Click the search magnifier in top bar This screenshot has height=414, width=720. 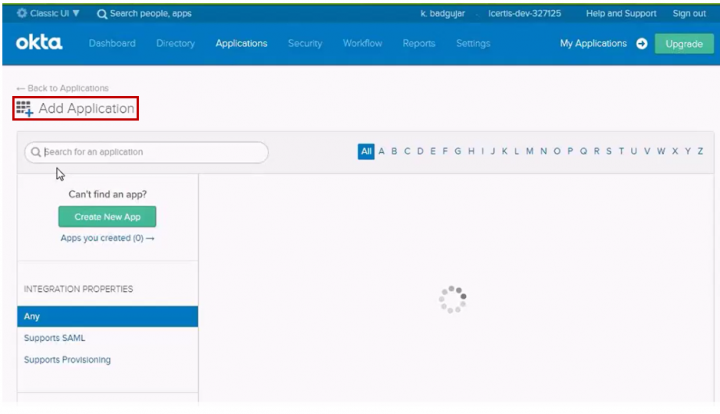coord(102,14)
